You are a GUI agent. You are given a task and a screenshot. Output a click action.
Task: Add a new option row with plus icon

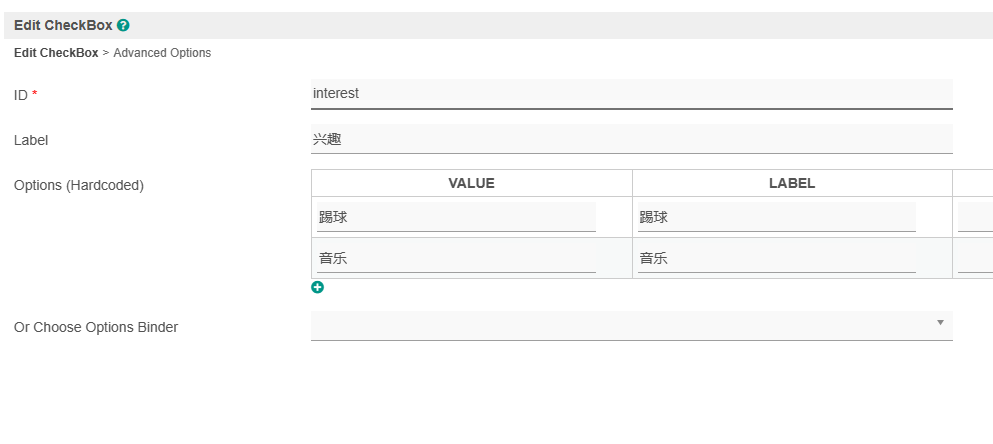pyautogui.click(x=318, y=287)
